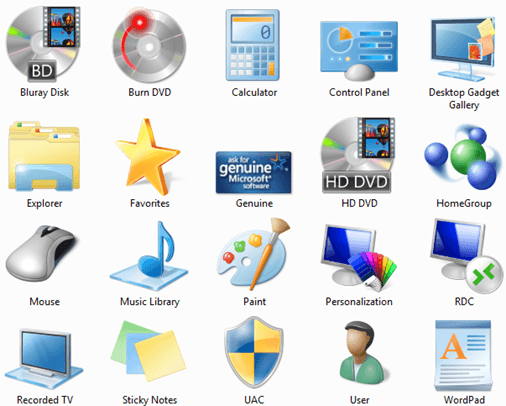Open the HomeGroup spheres icon
The height and width of the screenshot is (406, 506).
463,157
